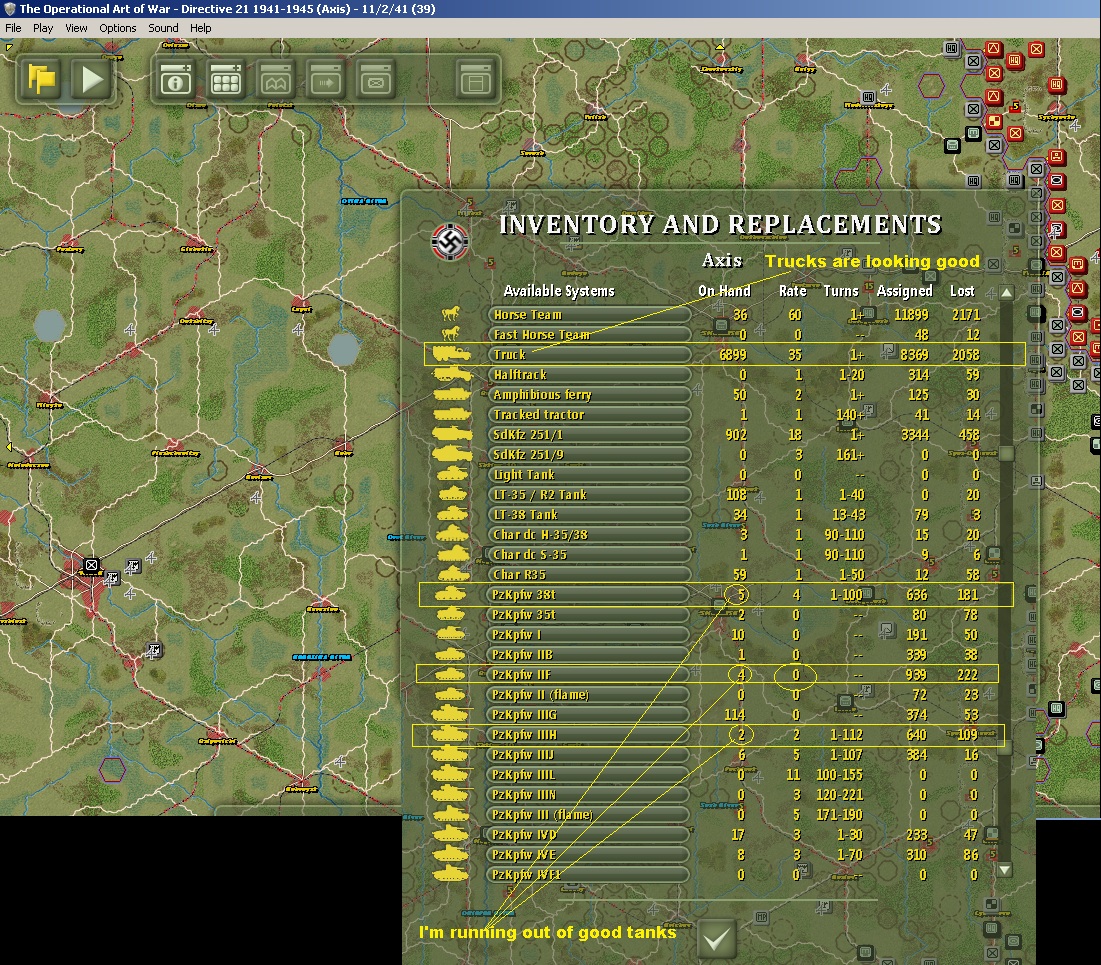This screenshot has width=1101, height=965.
Task: Click the Truck vehicle icon
Action: 451,353
